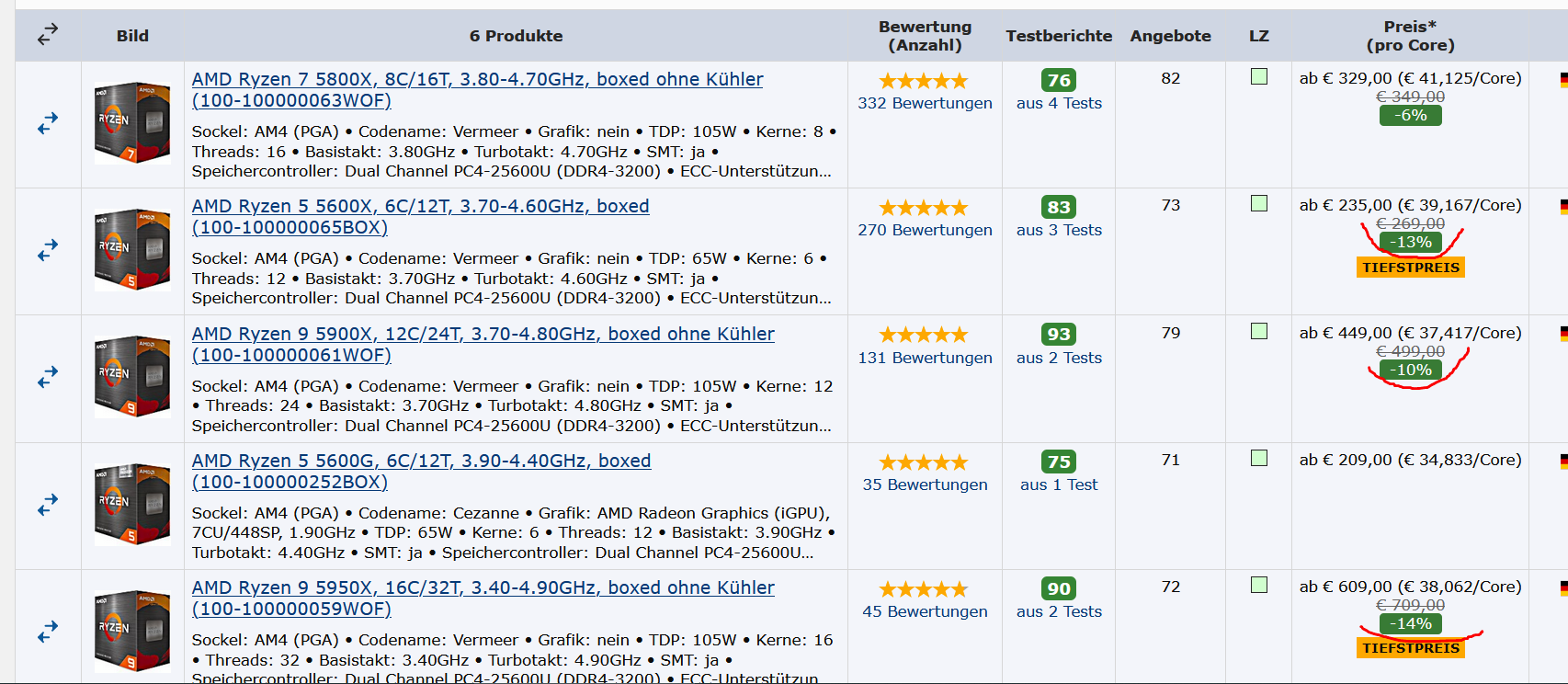Image resolution: width=1568 pixels, height=684 pixels.
Task: Sort by Preis column header
Action: pyautogui.click(x=1410, y=36)
